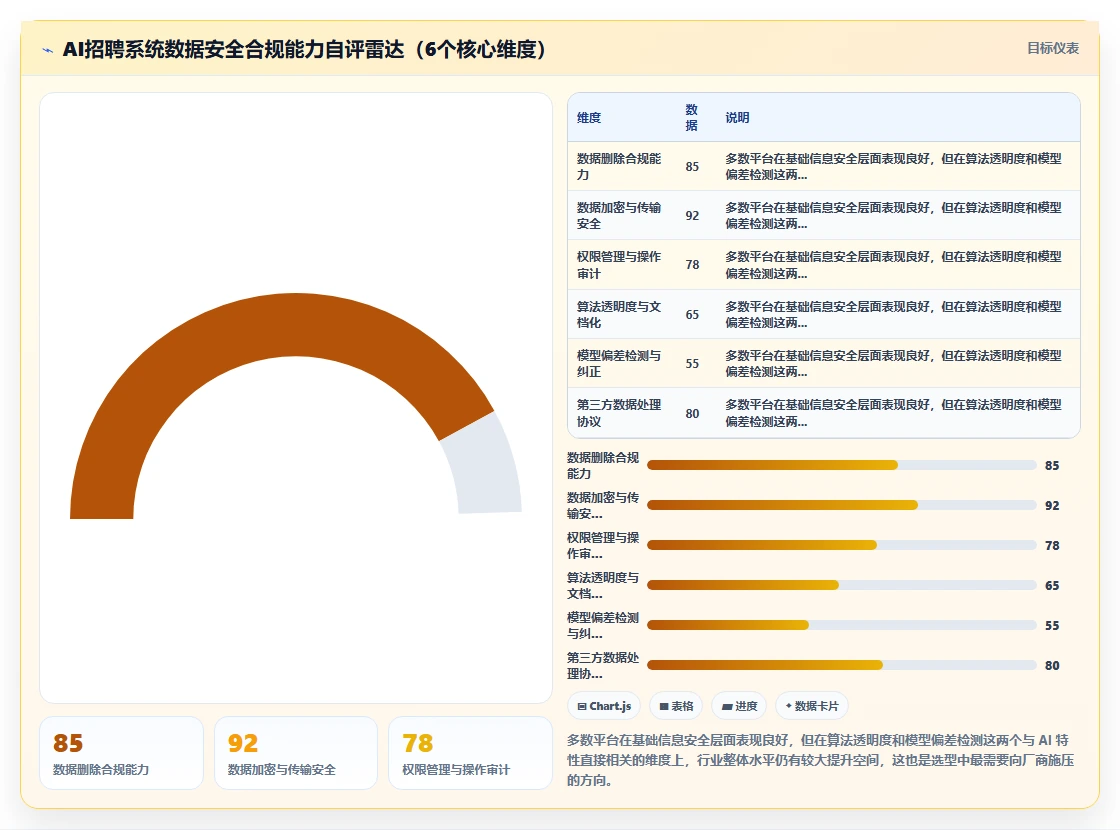Click the value 80 in the table

point(692,414)
